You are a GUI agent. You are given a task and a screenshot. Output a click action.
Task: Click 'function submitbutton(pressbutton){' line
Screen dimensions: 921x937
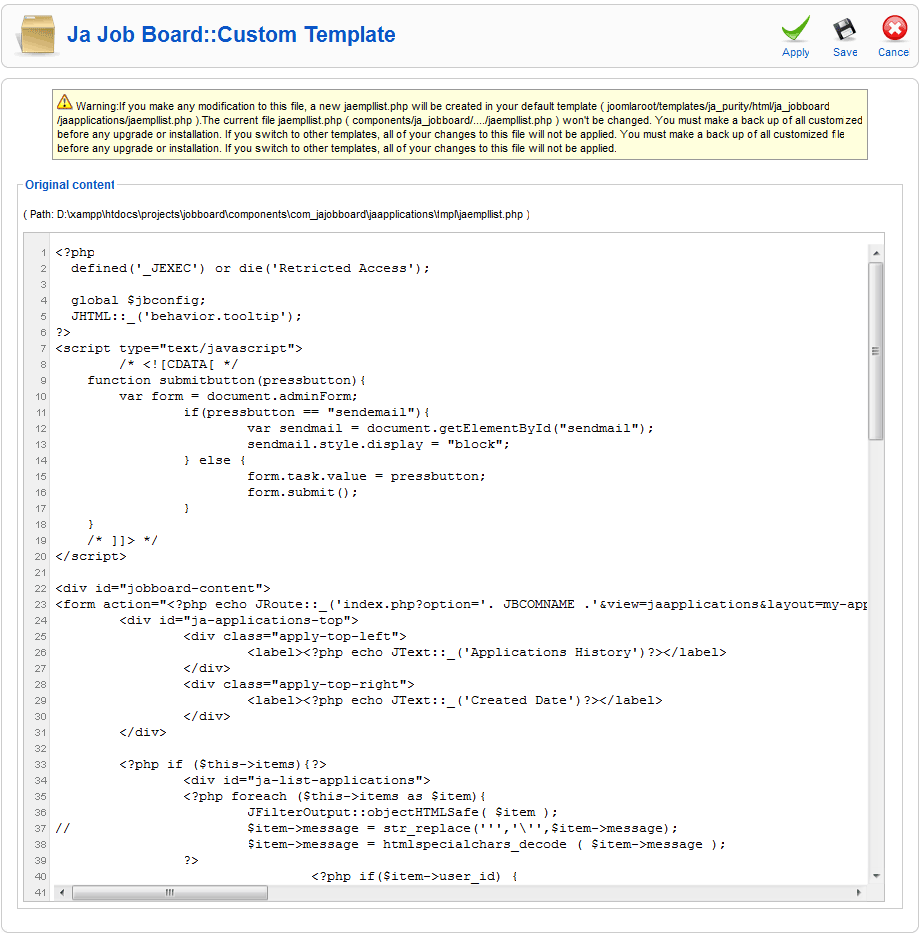[227, 380]
